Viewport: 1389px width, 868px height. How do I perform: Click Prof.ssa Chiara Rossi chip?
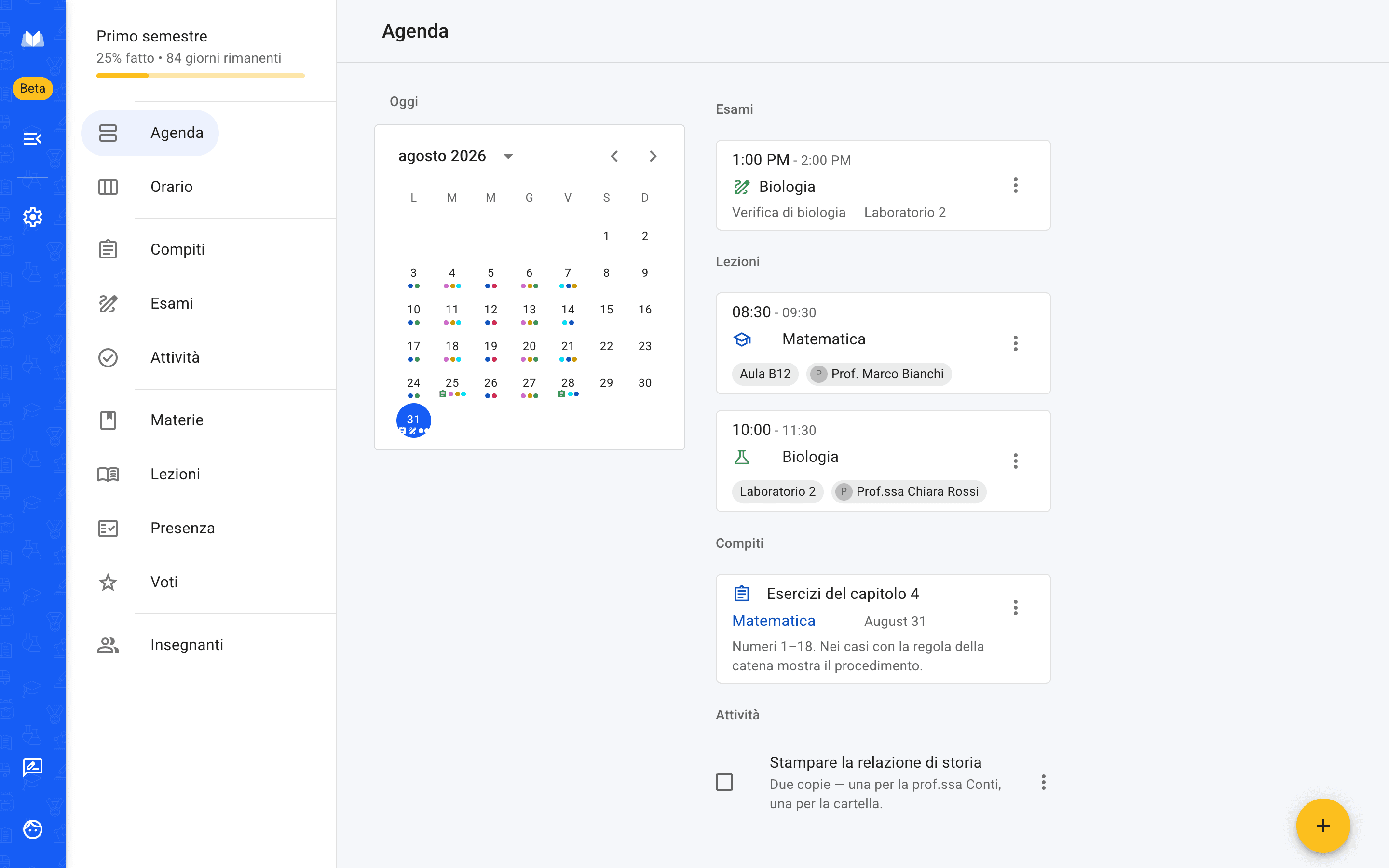tap(909, 491)
